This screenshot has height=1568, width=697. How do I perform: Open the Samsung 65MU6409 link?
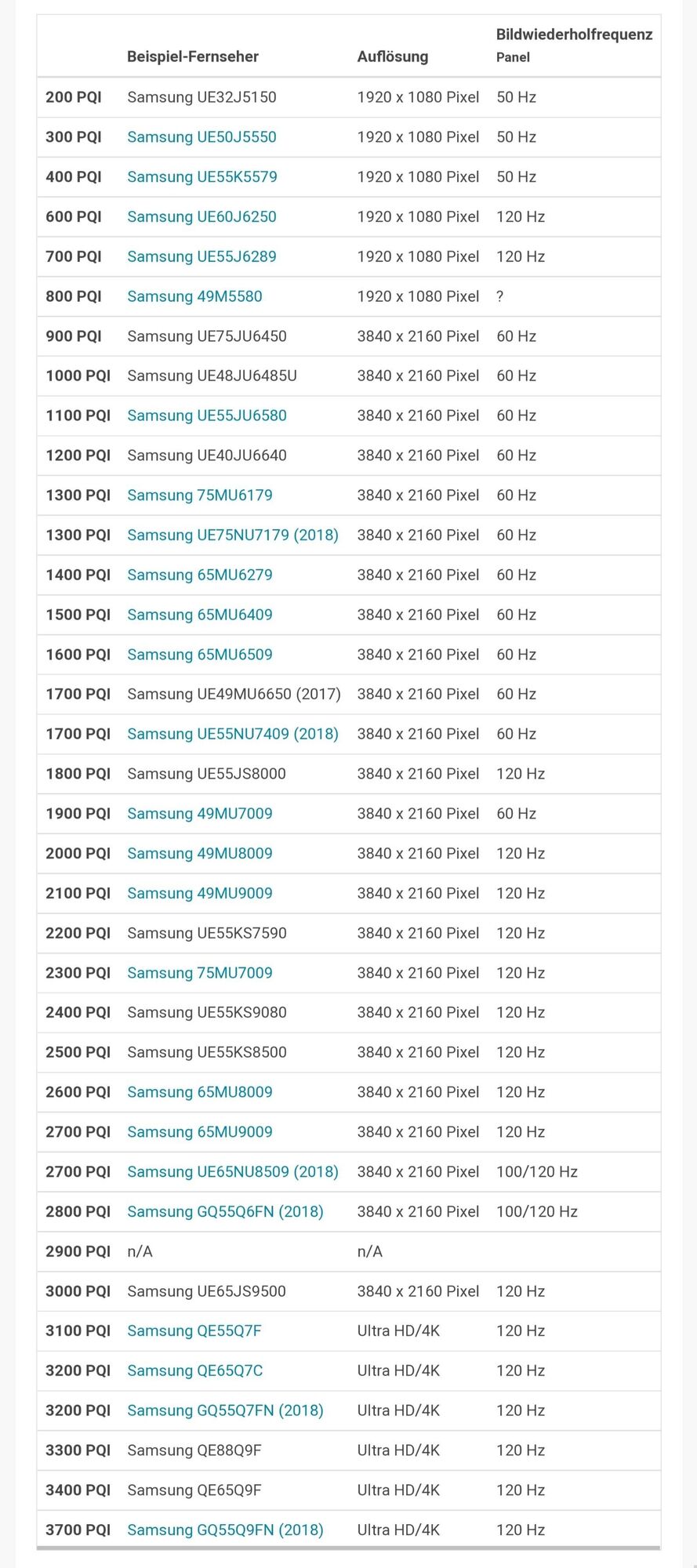click(200, 615)
